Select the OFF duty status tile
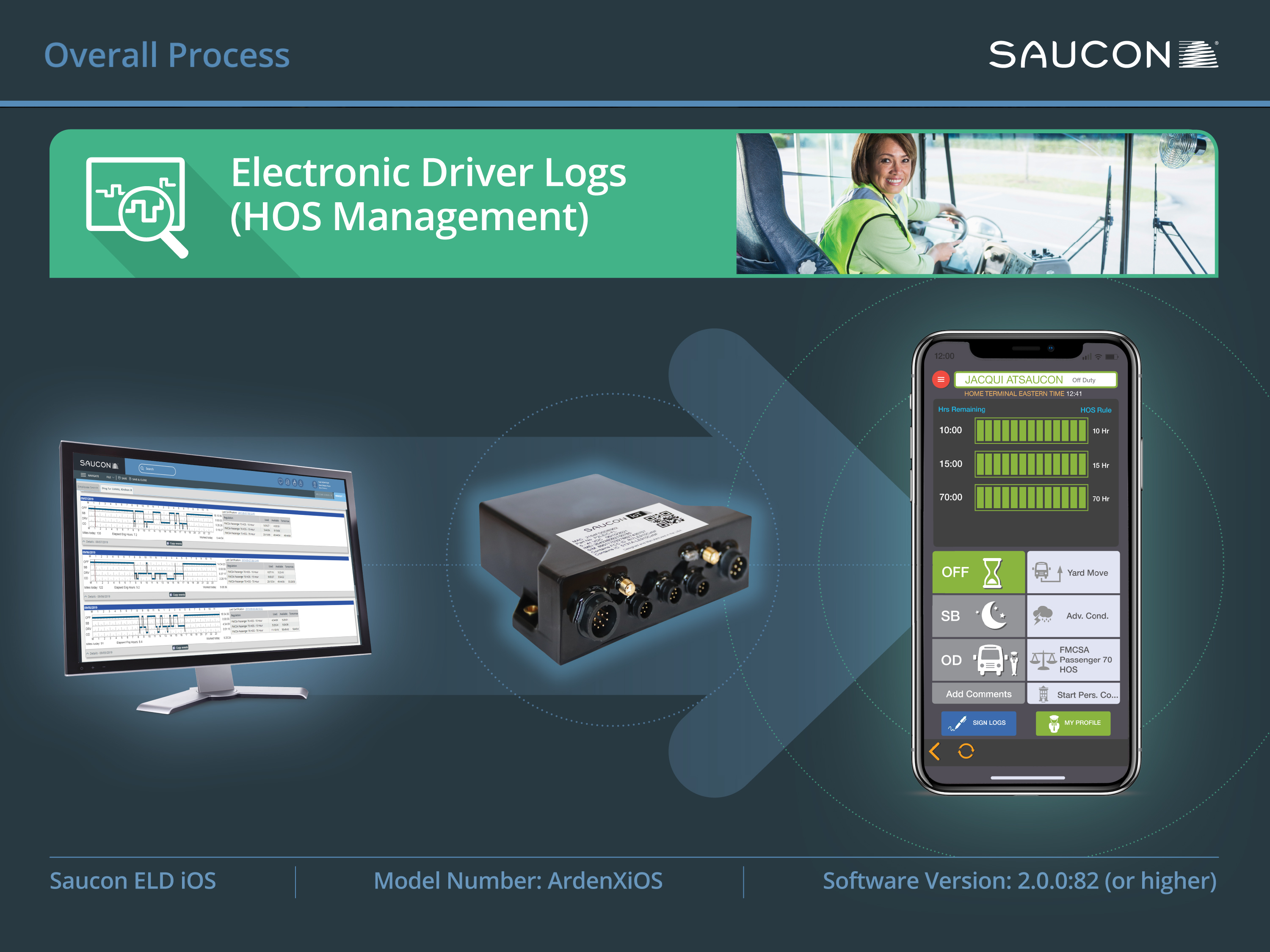 [x=978, y=572]
